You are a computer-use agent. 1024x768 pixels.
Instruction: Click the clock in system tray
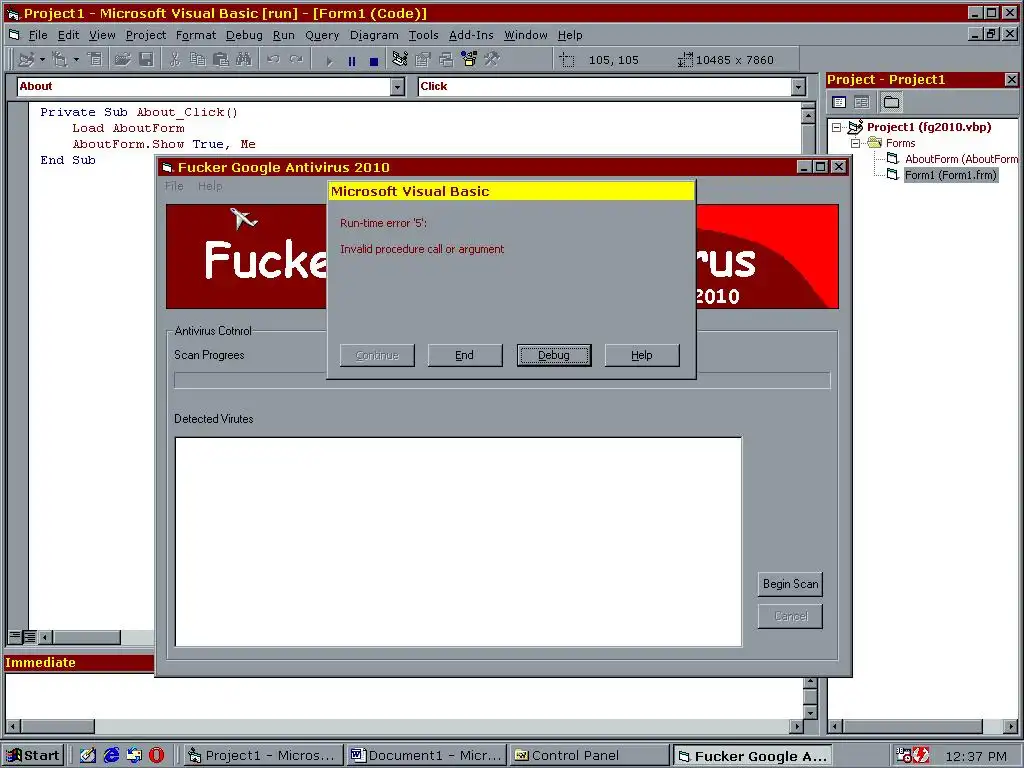click(x=976, y=756)
